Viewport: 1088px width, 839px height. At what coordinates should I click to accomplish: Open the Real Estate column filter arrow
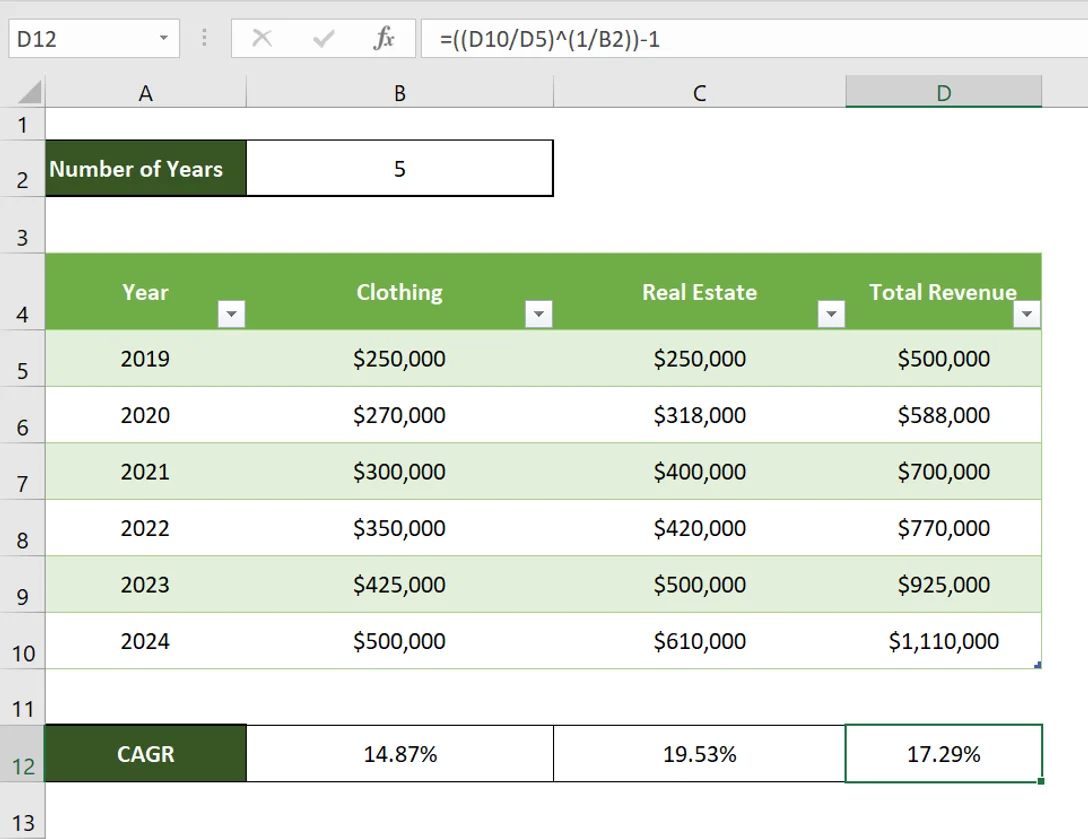[832, 314]
